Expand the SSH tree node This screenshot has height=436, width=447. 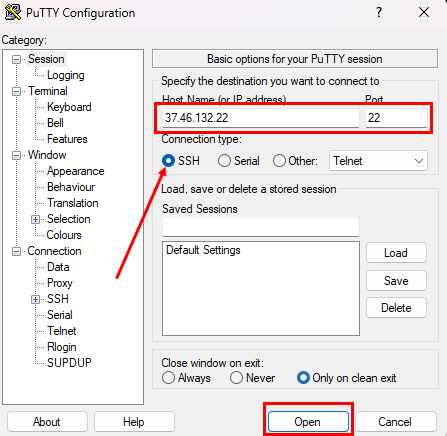tap(35, 299)
